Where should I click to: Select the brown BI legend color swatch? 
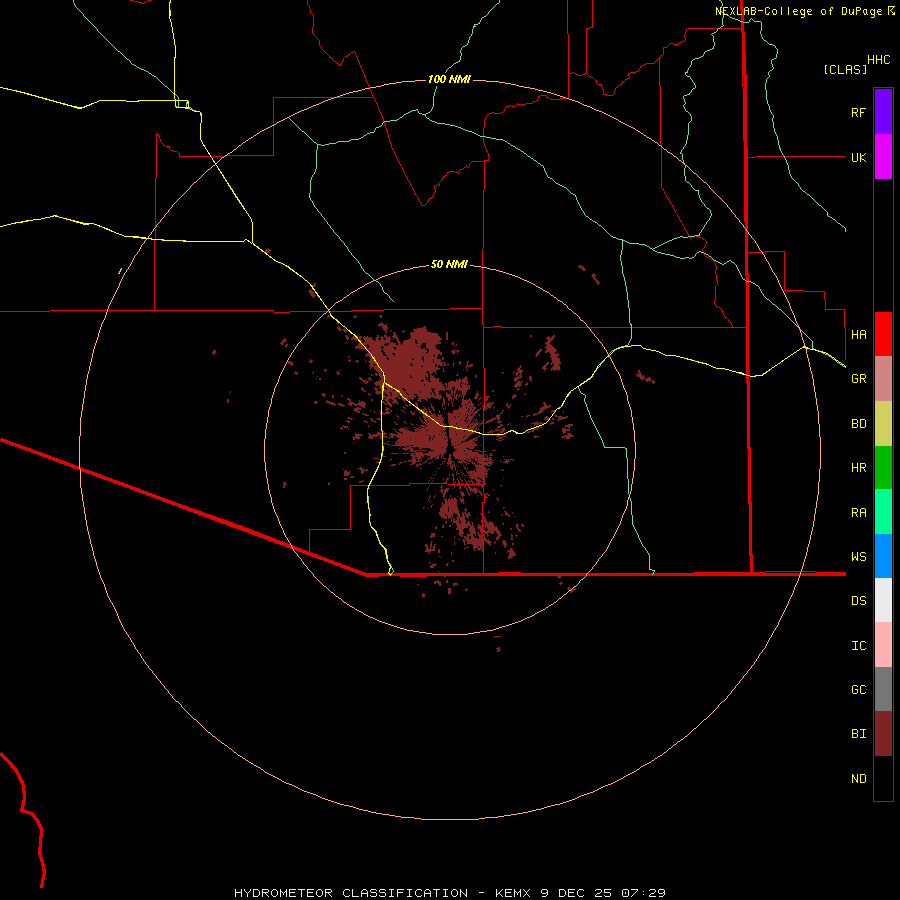tap(883, 734)
